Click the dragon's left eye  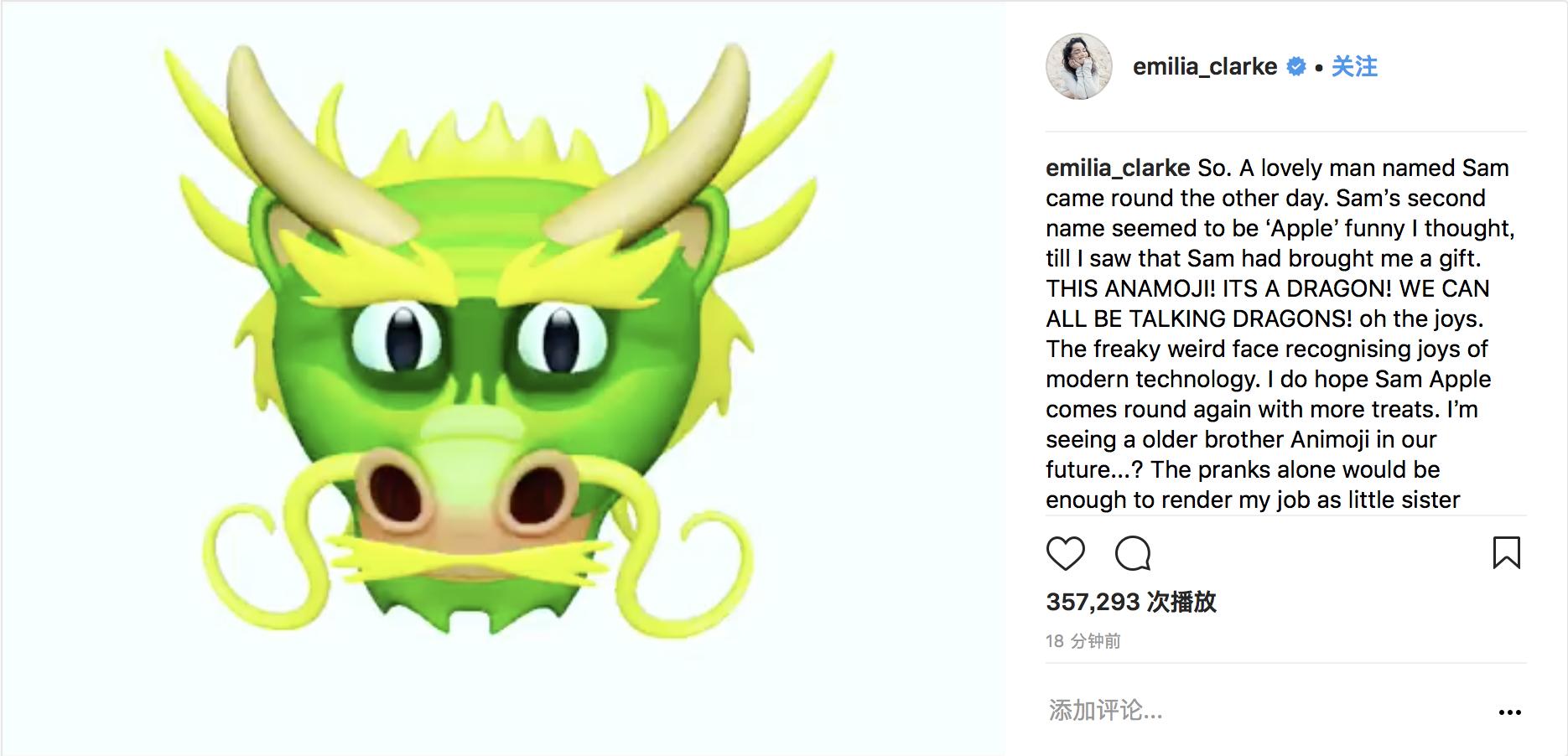pos(395,338)
